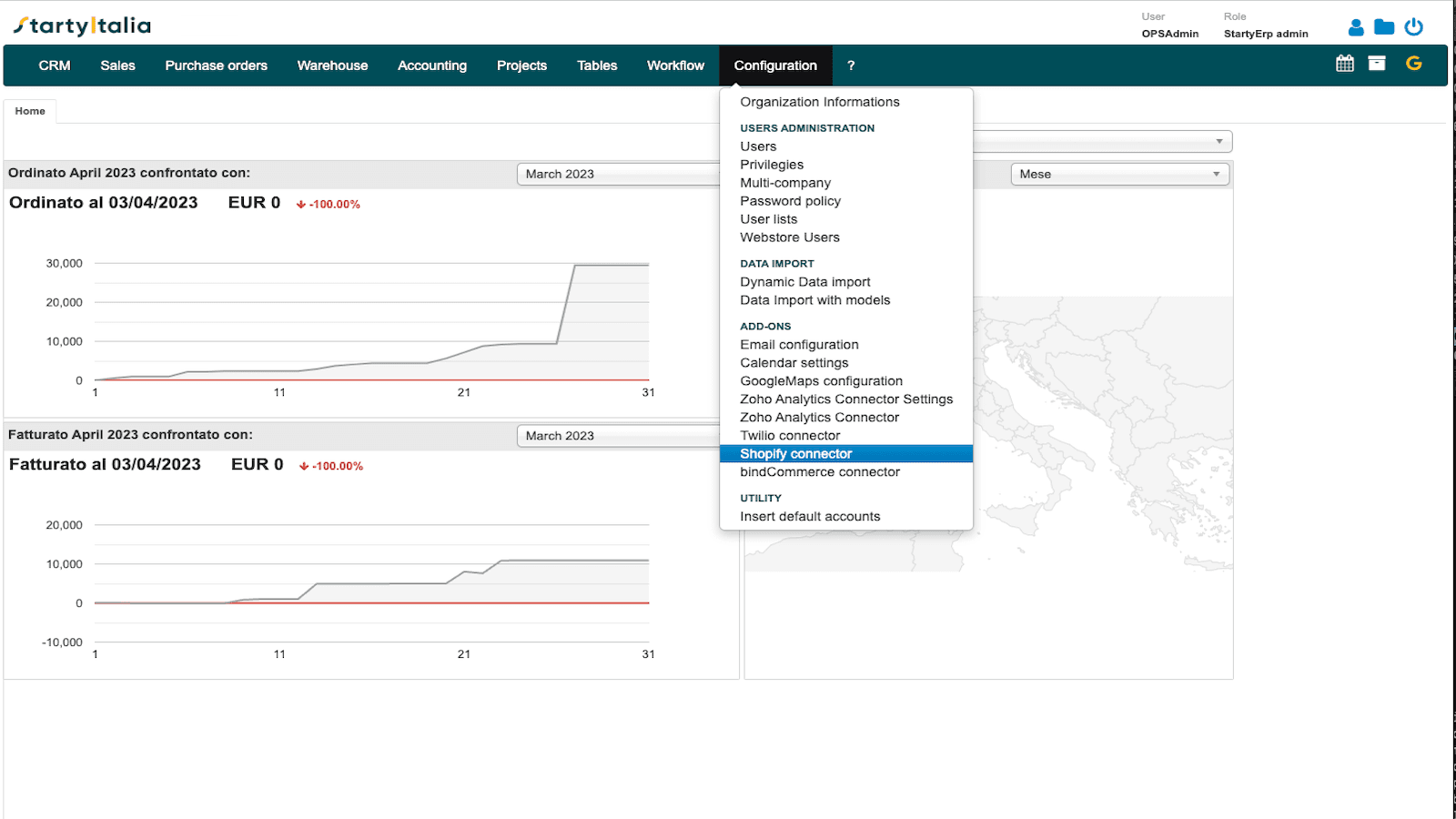The height and width of the screenshot is (819, 1456).
Task: Click the StartyItalia logo
Action: coord(83,25)
